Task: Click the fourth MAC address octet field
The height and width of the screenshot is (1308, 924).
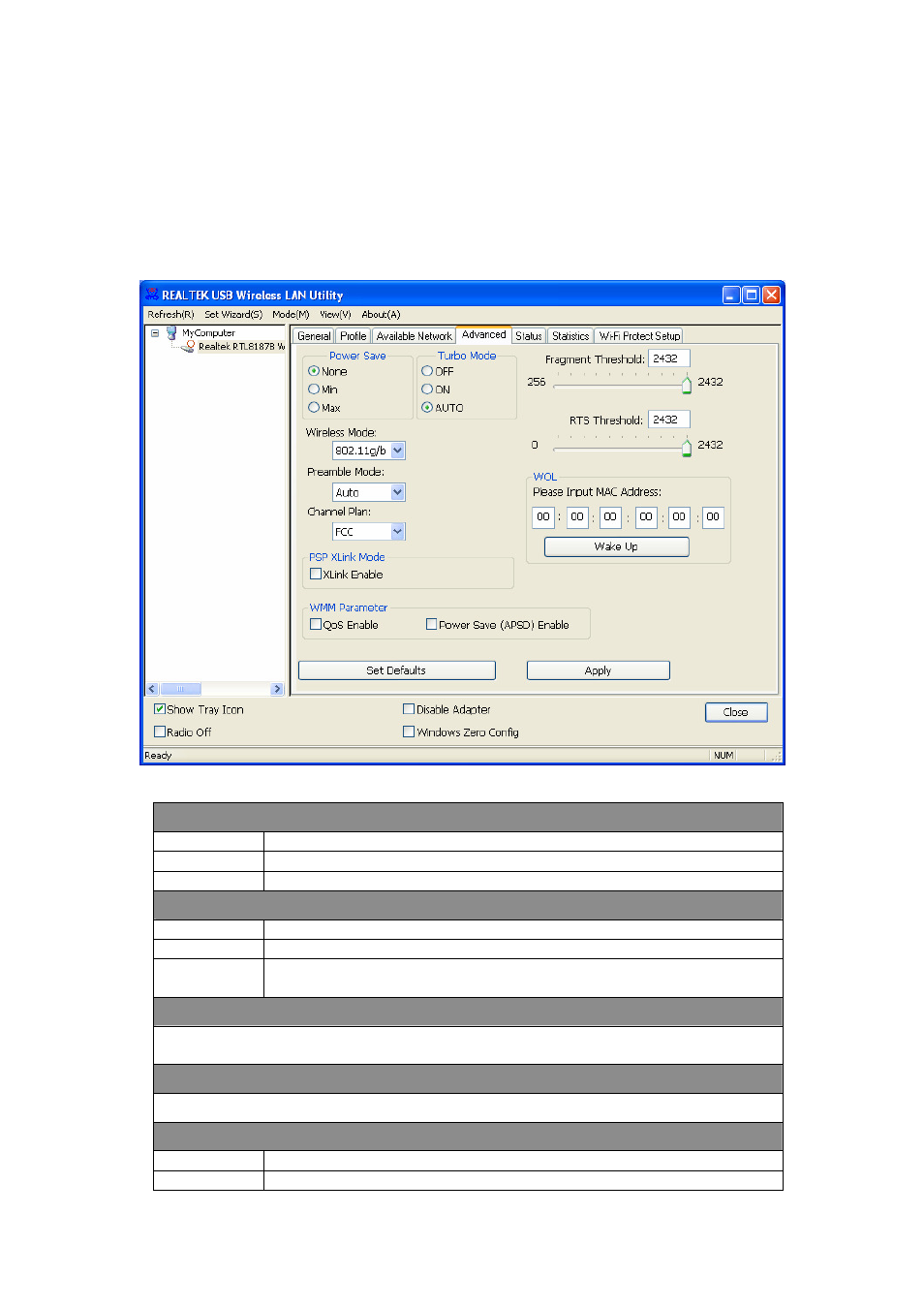Action: coord(646,517)
